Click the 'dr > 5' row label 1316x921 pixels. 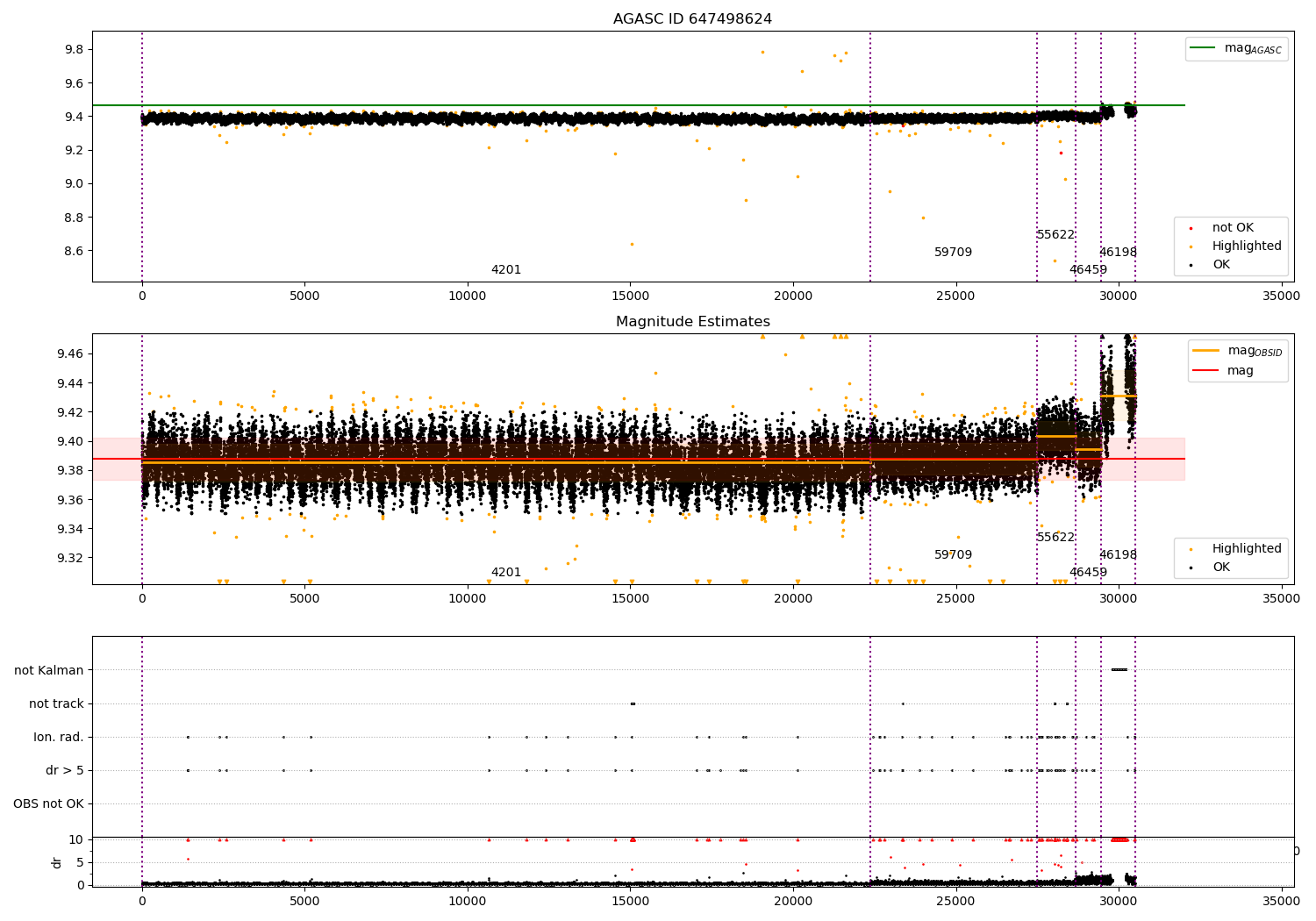[x=65, y=770]
